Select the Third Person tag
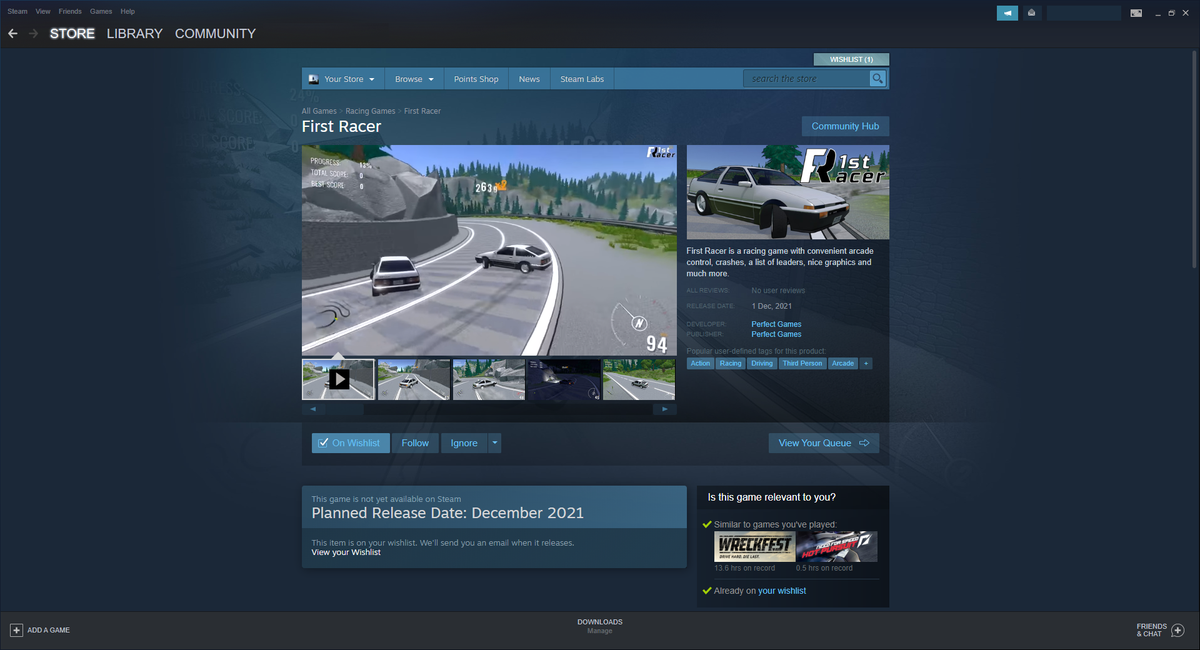The width and height of the screenshot is (1200, 650). [802, 363]
